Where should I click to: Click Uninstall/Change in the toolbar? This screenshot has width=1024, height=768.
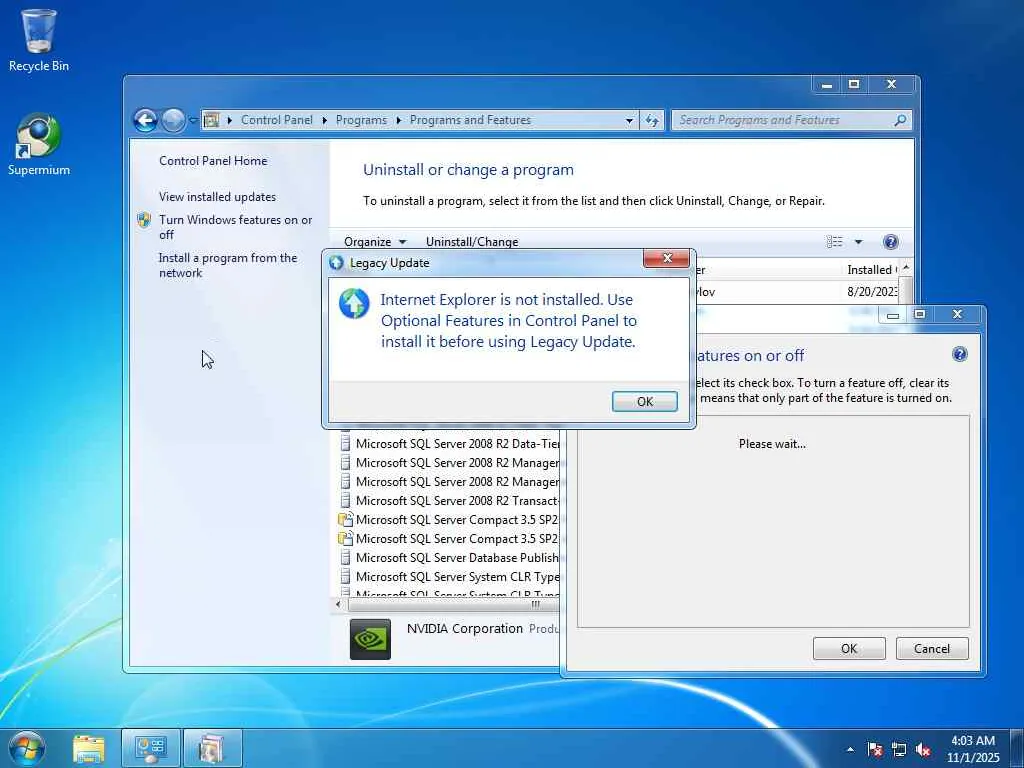point(472,242)
